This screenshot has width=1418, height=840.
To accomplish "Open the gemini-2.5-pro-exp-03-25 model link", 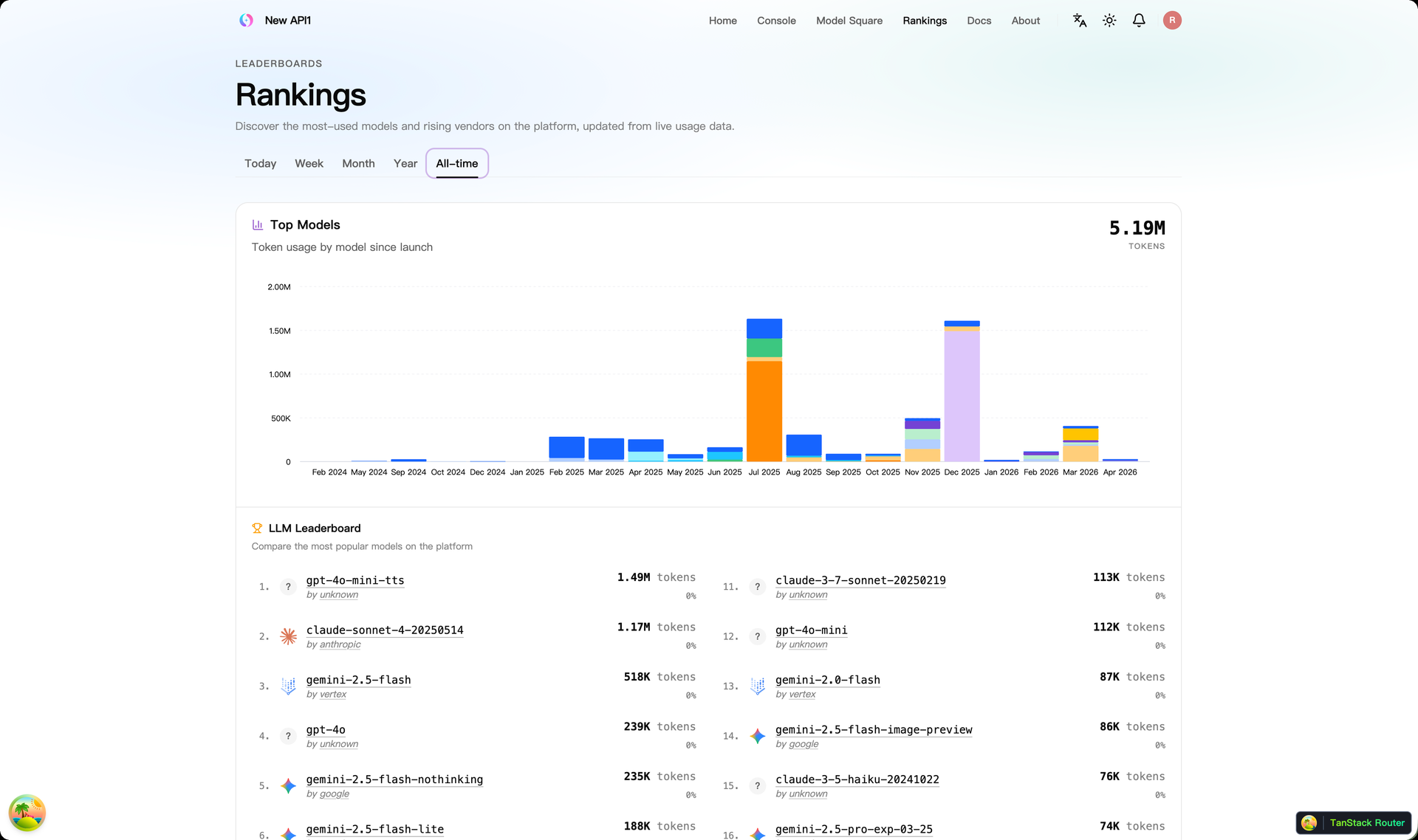I will 854,830.
